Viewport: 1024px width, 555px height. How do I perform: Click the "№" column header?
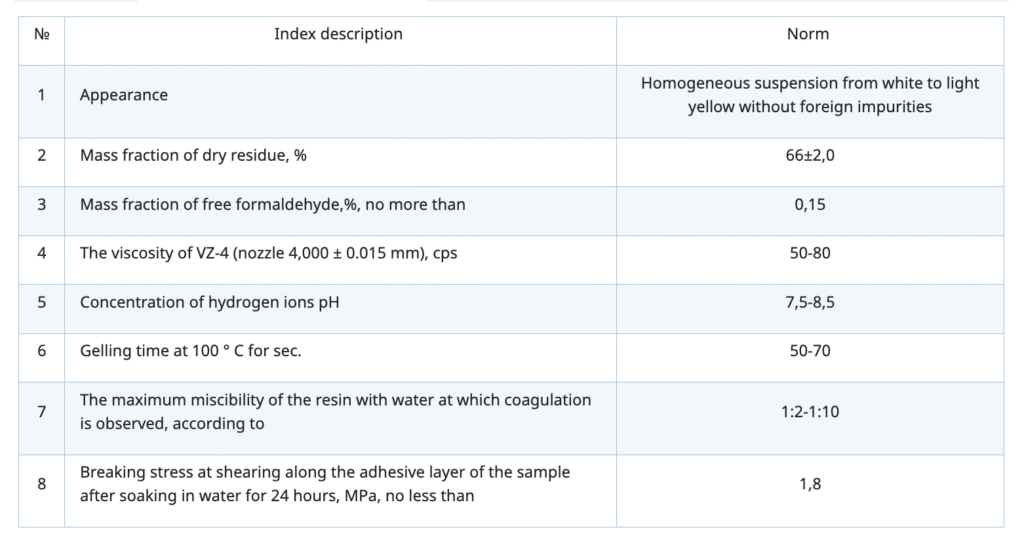[42, 34]
